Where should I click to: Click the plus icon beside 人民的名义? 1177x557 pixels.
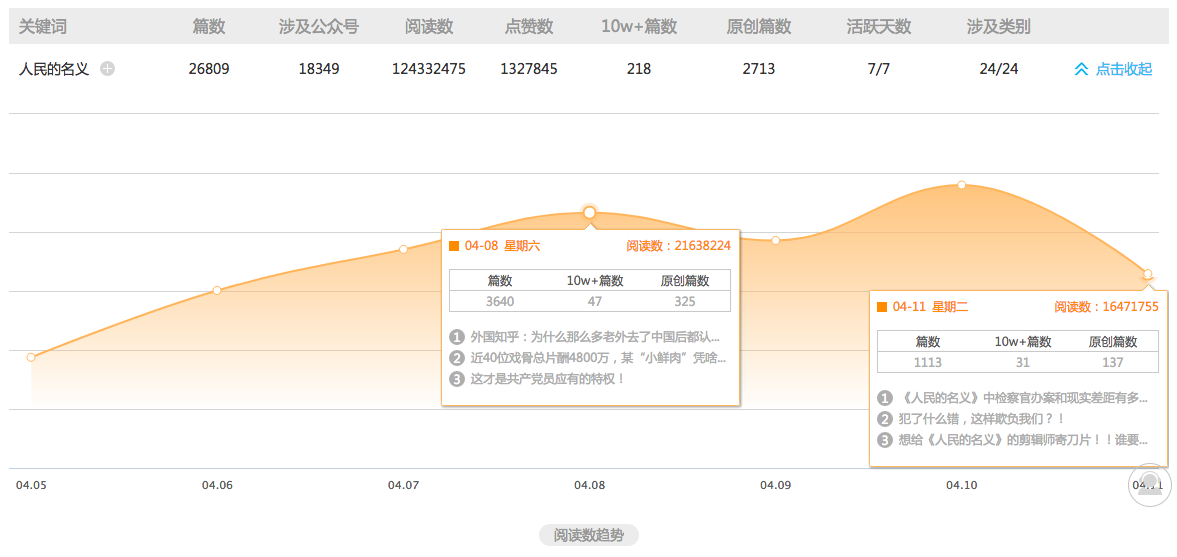108,69
